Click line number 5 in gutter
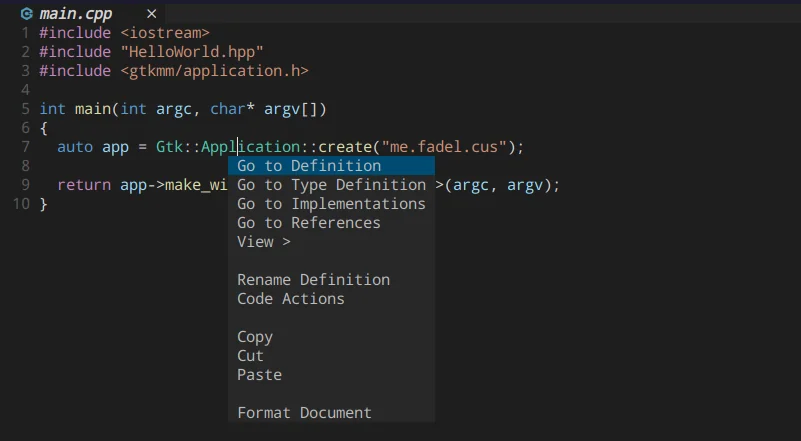801x441 pixels. (26, 109)
